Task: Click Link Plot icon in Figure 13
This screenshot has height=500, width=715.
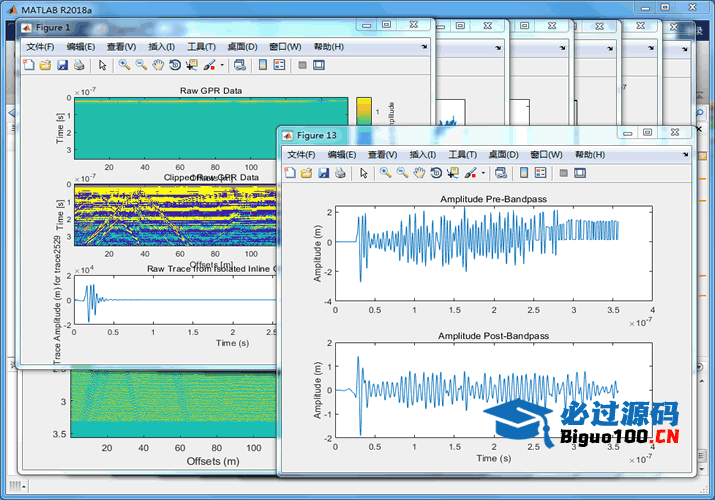Action: [x=501, y=173]
